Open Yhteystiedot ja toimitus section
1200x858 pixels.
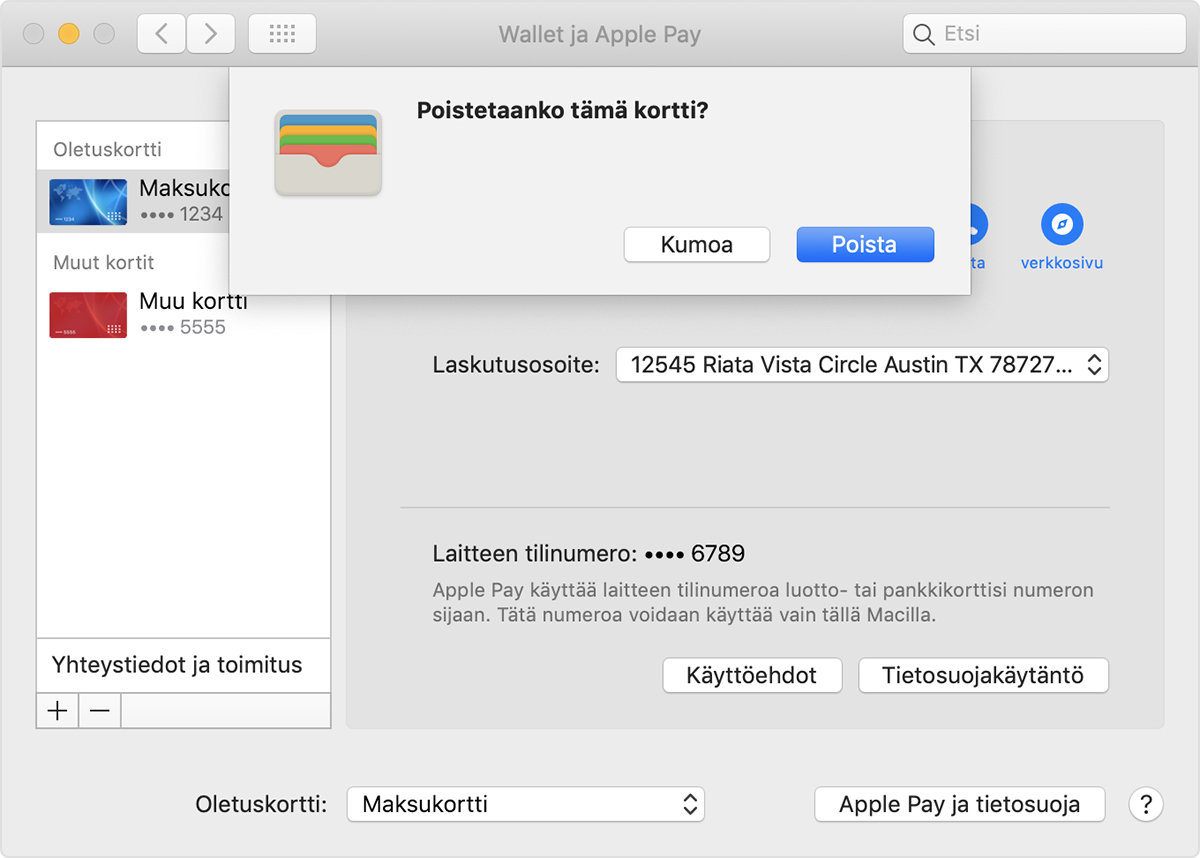pos(184,665)
